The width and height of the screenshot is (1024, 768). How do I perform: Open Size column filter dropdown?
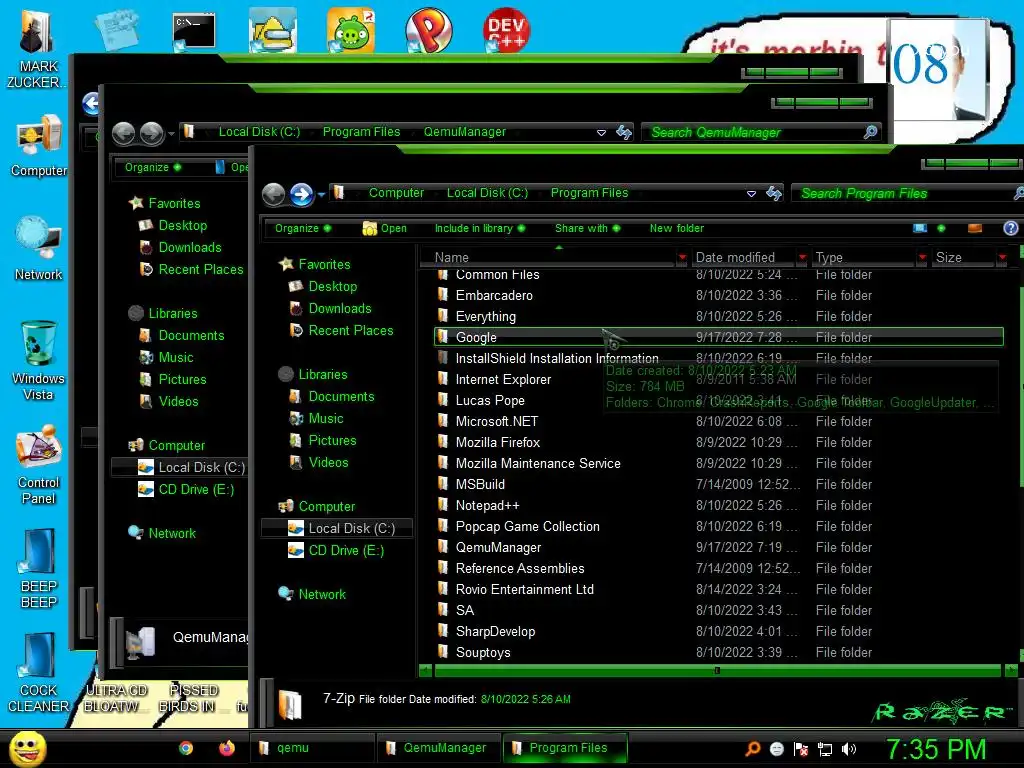point(1002,257)
